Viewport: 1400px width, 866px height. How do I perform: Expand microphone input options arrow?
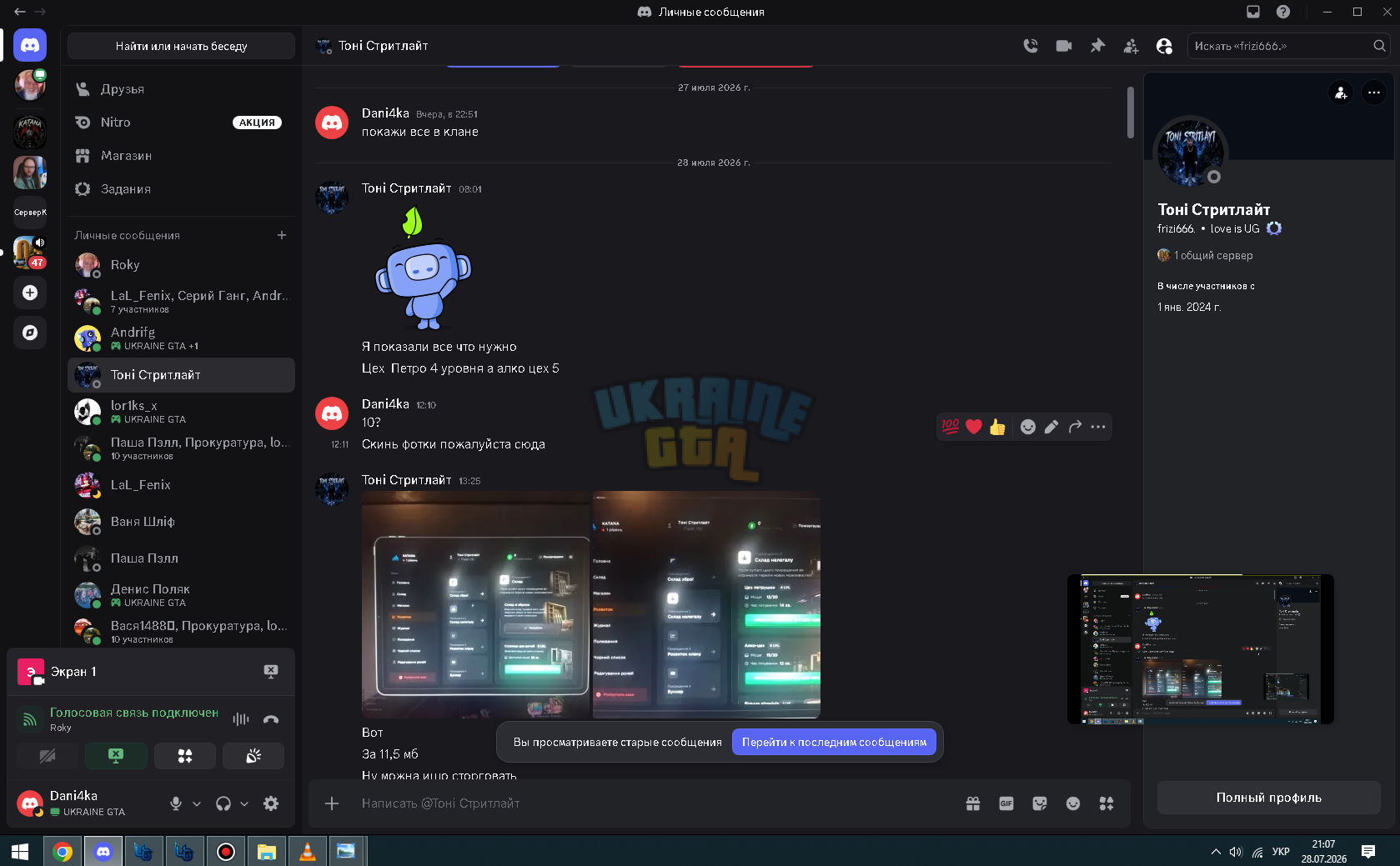pos(197,803)
